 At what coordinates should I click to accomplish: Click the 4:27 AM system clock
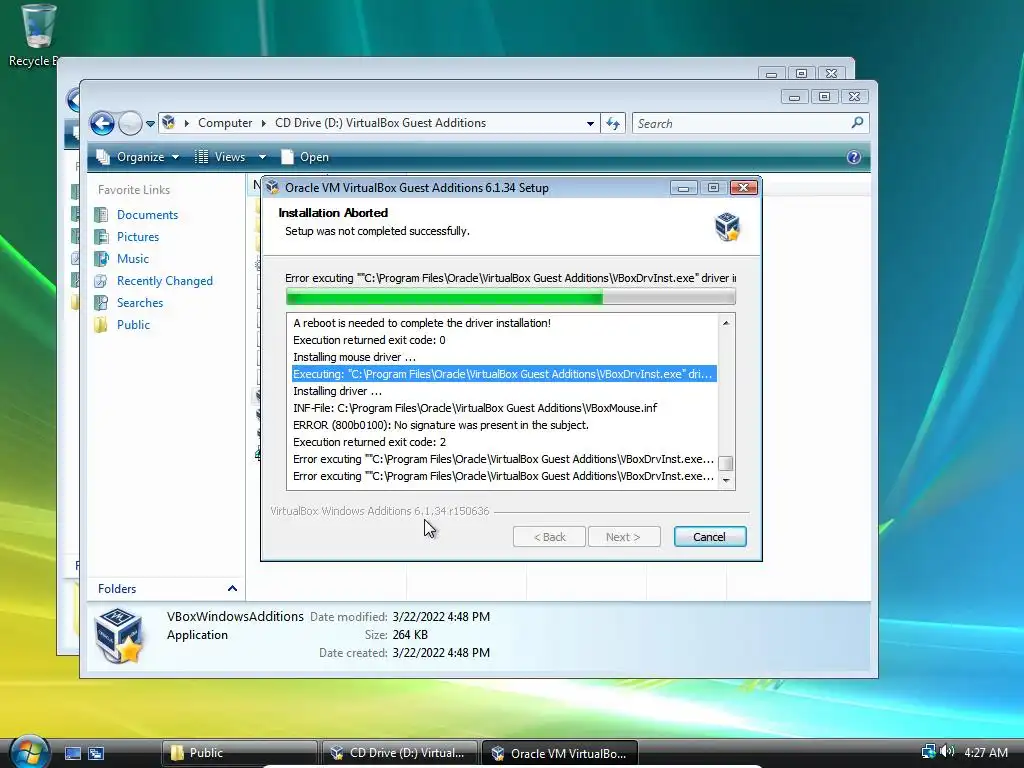click(x=985, y=752)
